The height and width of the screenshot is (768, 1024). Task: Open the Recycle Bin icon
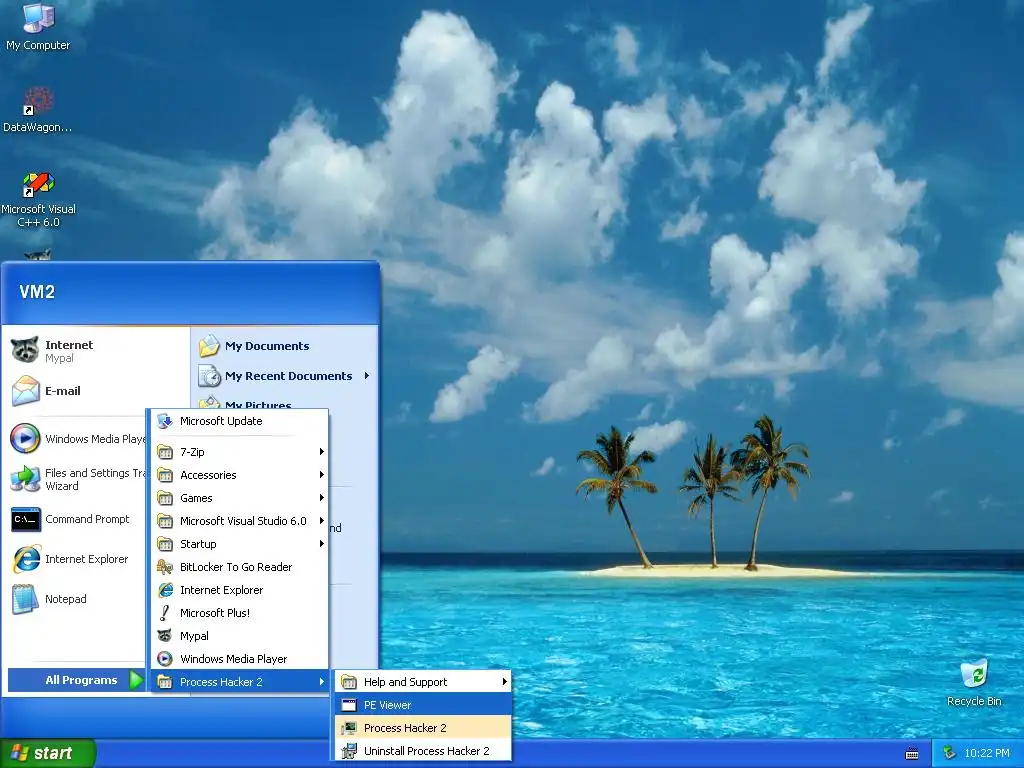point(974,675)
